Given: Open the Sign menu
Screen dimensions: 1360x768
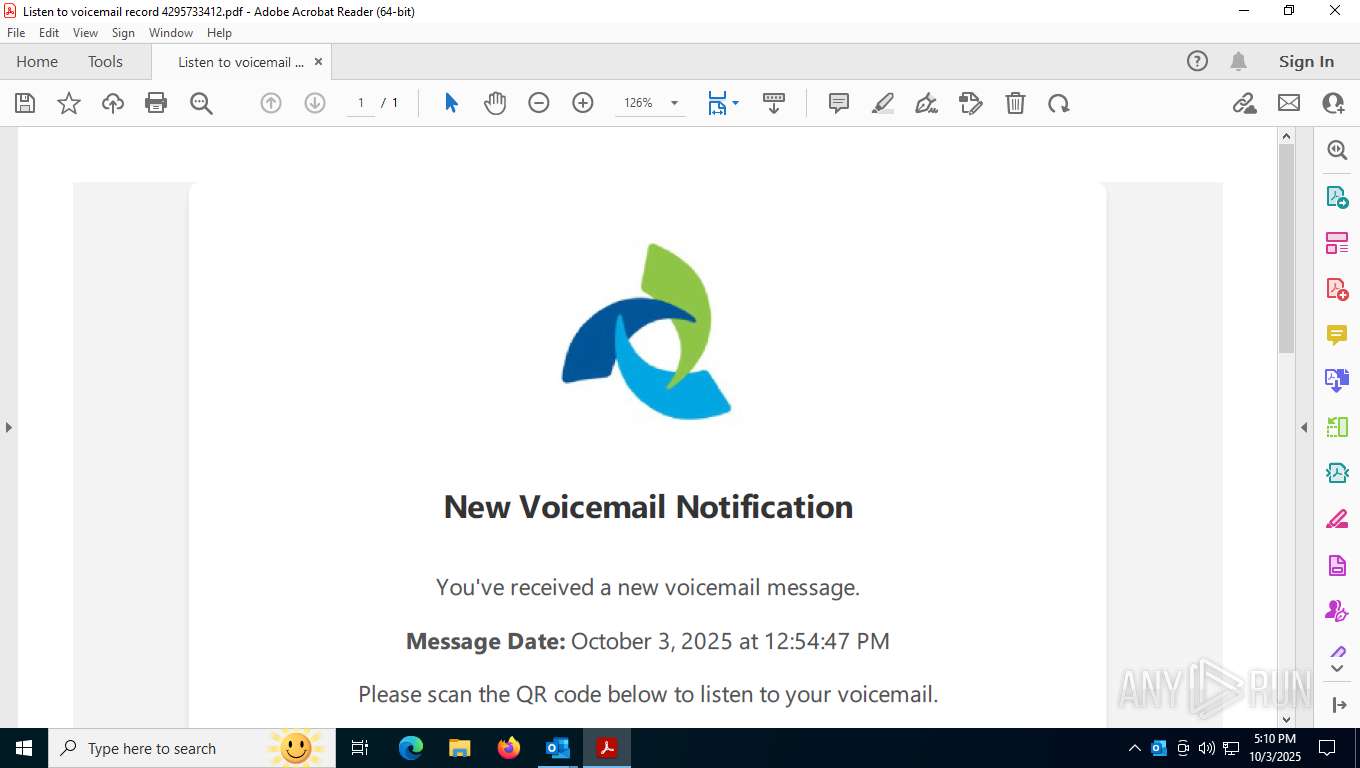Looking at the screenshot, I should point(123,33).
